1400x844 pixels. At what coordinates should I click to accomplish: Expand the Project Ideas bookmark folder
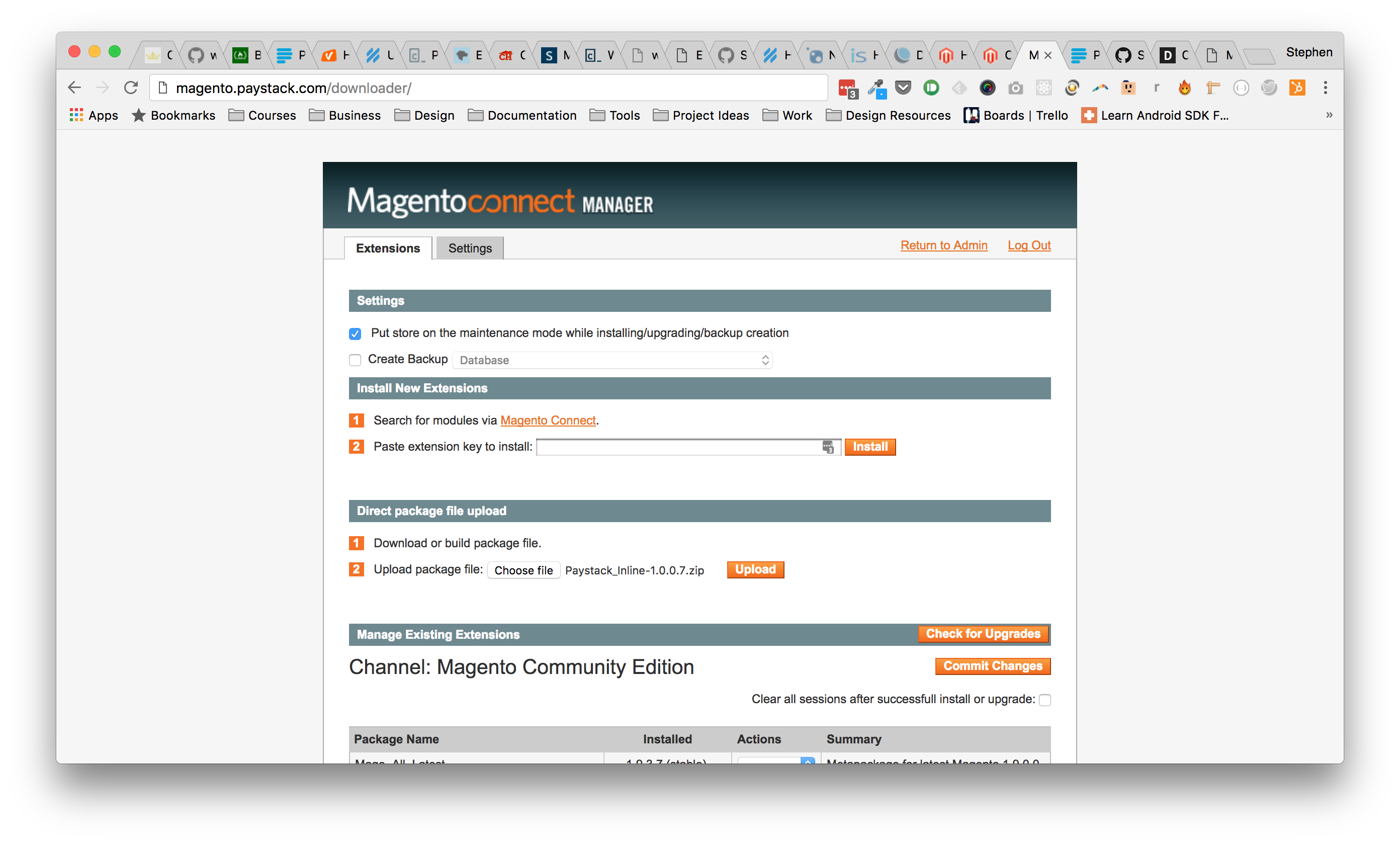pos(701,115)
